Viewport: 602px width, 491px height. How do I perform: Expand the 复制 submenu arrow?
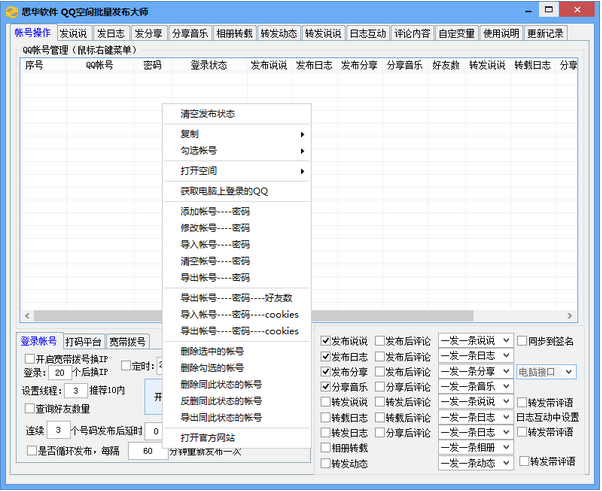point(302,134)
